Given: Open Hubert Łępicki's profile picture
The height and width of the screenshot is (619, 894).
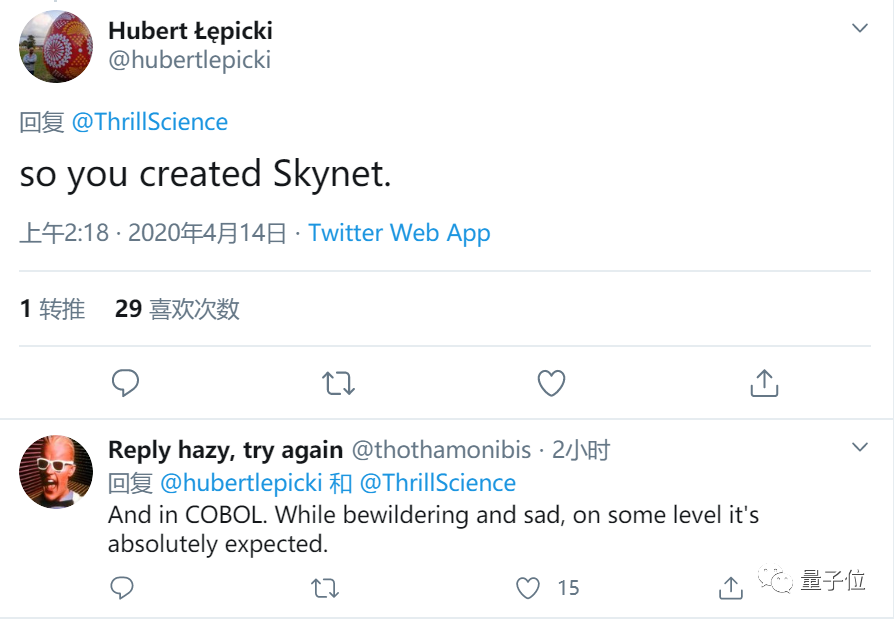Looking at the screenshot, I should click(x=56, y=46).
